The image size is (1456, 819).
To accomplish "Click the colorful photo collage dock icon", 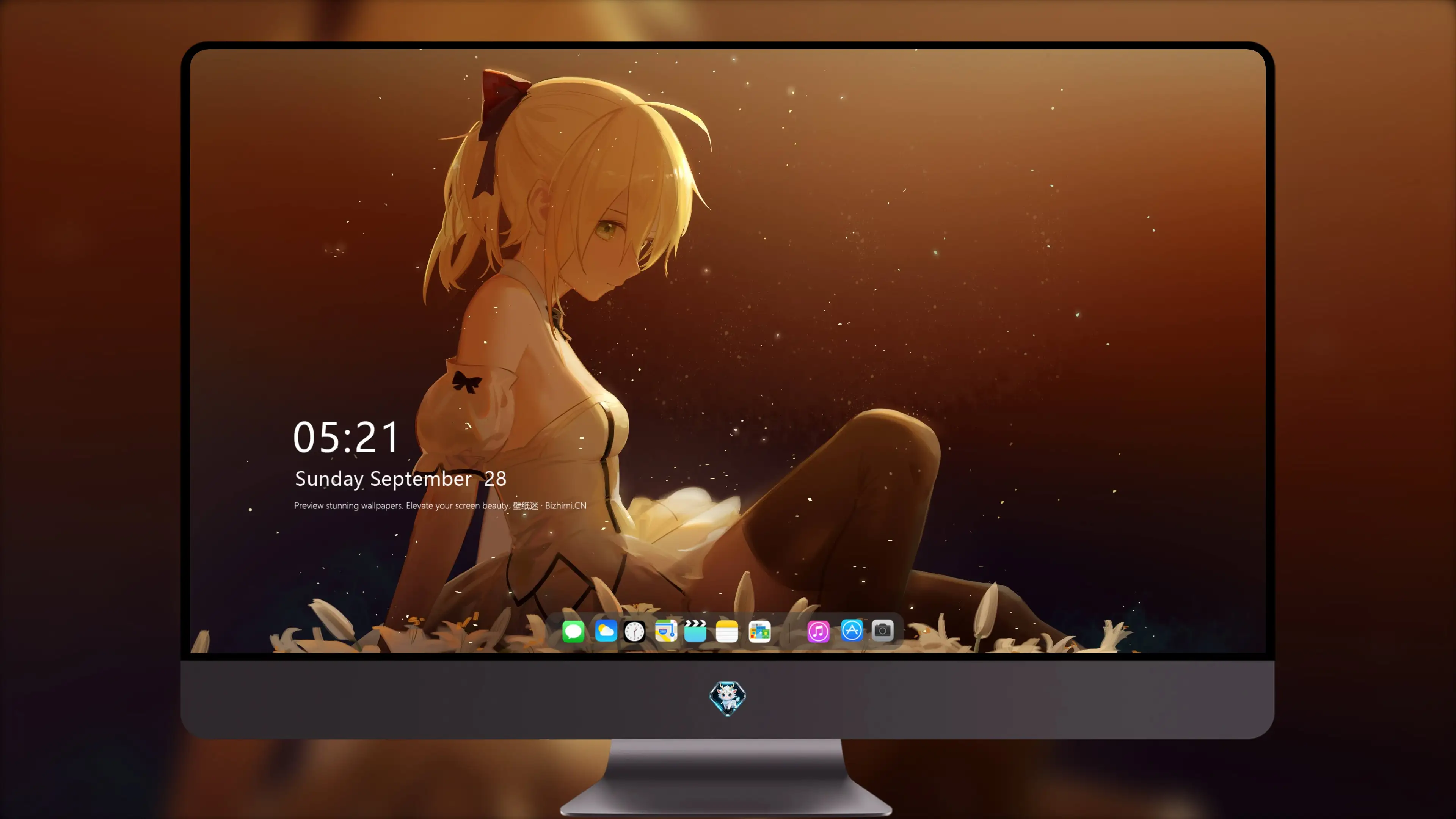I will point(759,631).
